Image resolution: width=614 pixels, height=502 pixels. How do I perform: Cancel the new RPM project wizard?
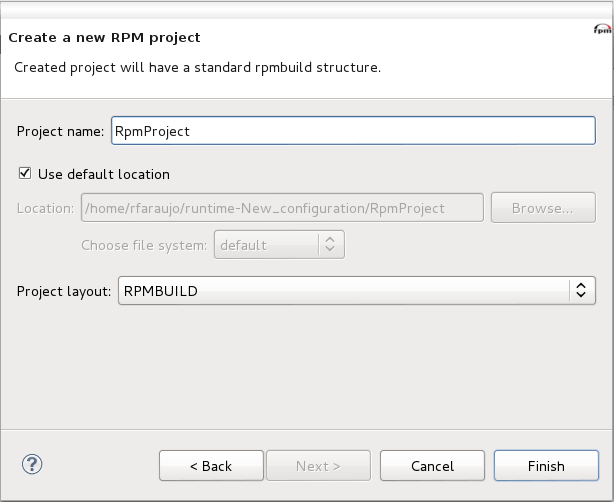(x=432, y=466)
